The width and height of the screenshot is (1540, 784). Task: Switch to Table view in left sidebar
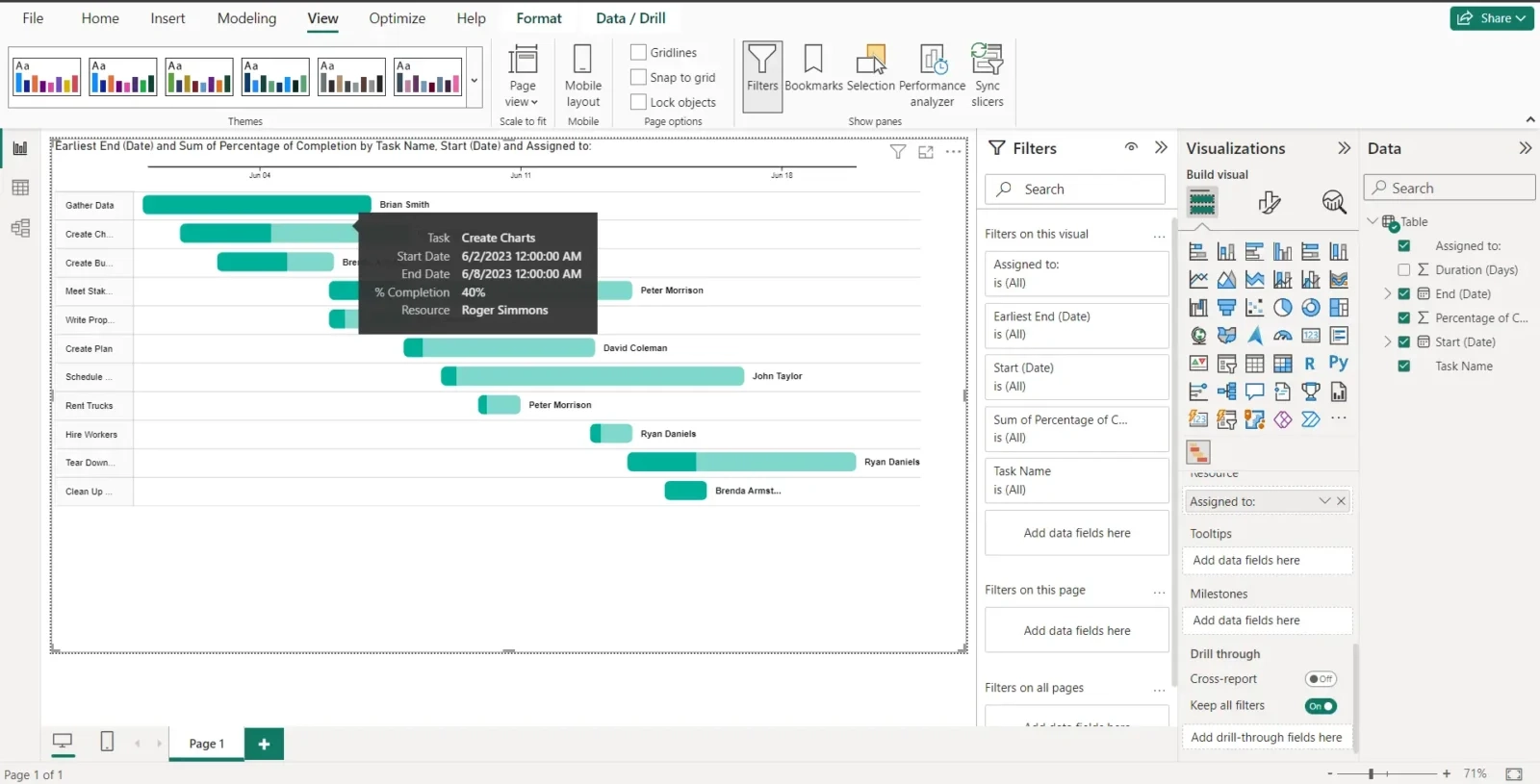pos(20,189)
